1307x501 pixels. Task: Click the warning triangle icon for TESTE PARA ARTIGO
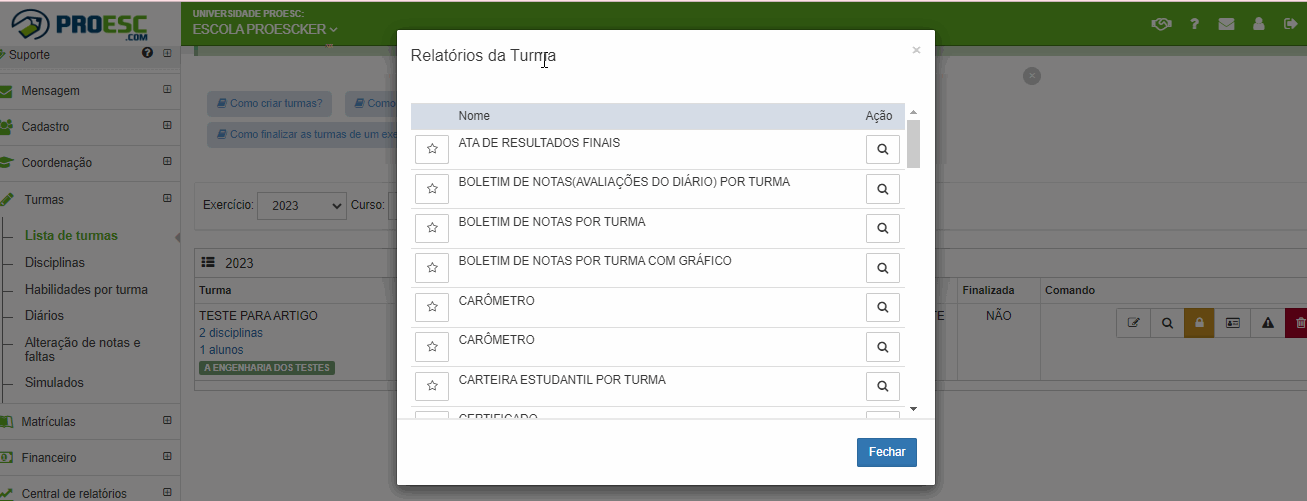(1267, 323)
